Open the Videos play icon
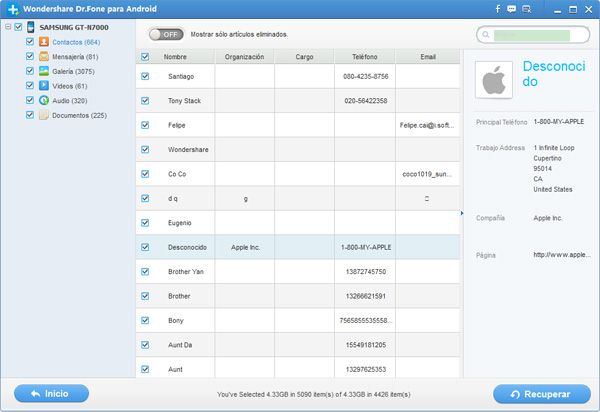Screen dimensions: 600x412 (x=44, y=85)
